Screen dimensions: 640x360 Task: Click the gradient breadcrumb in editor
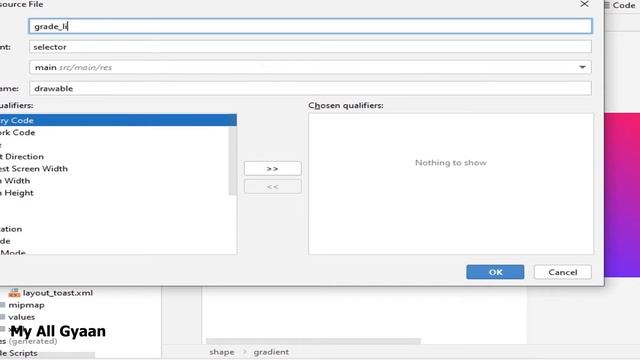(271, 352)
